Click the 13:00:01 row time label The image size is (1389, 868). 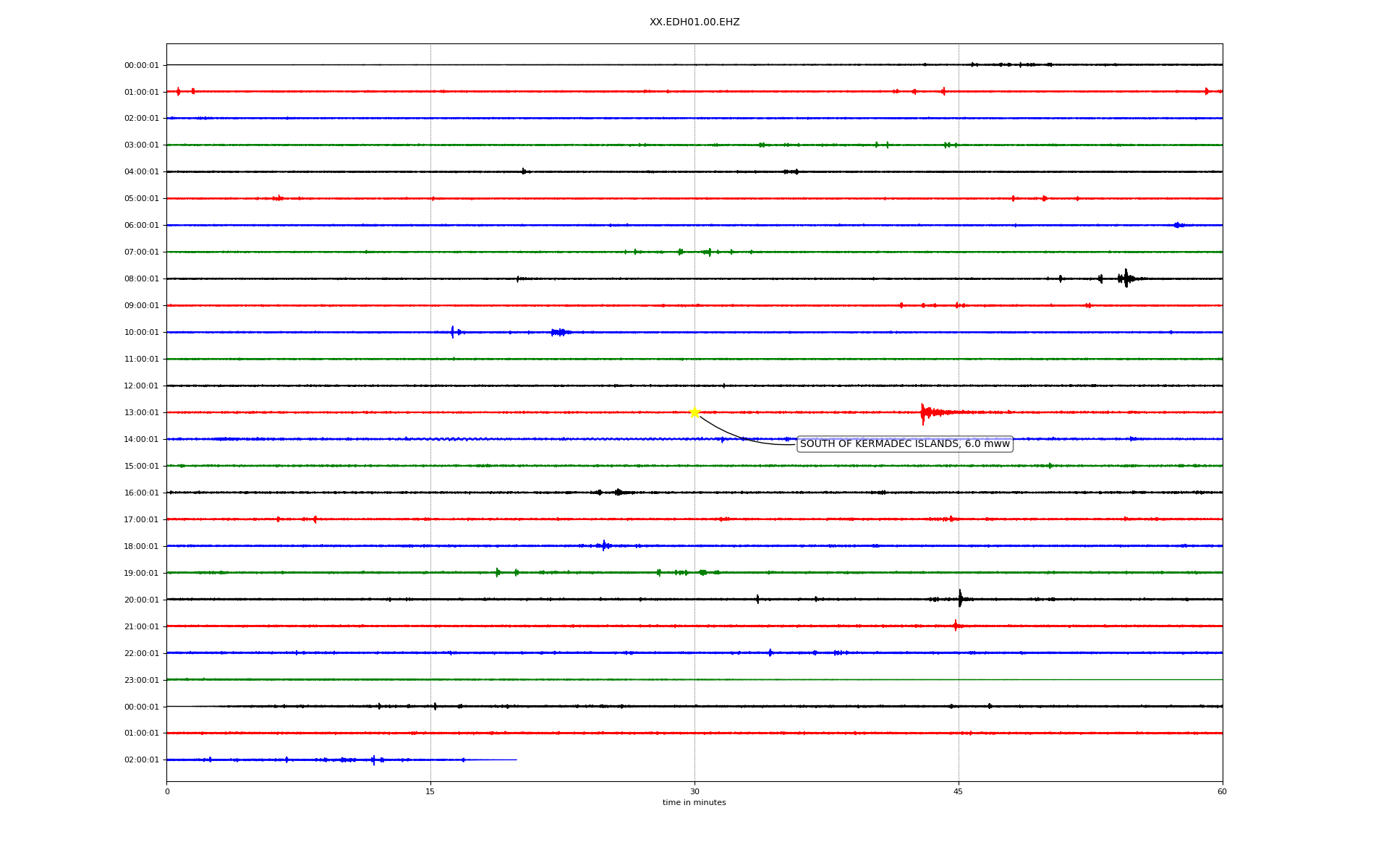141,413
